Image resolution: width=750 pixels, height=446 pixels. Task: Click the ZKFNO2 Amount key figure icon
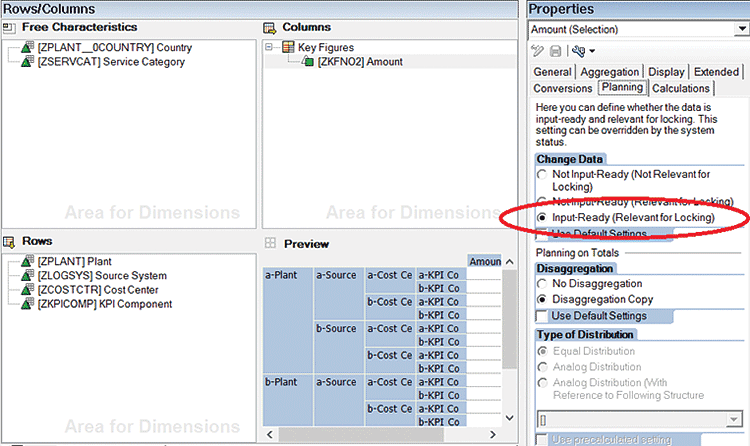[308, 61]
